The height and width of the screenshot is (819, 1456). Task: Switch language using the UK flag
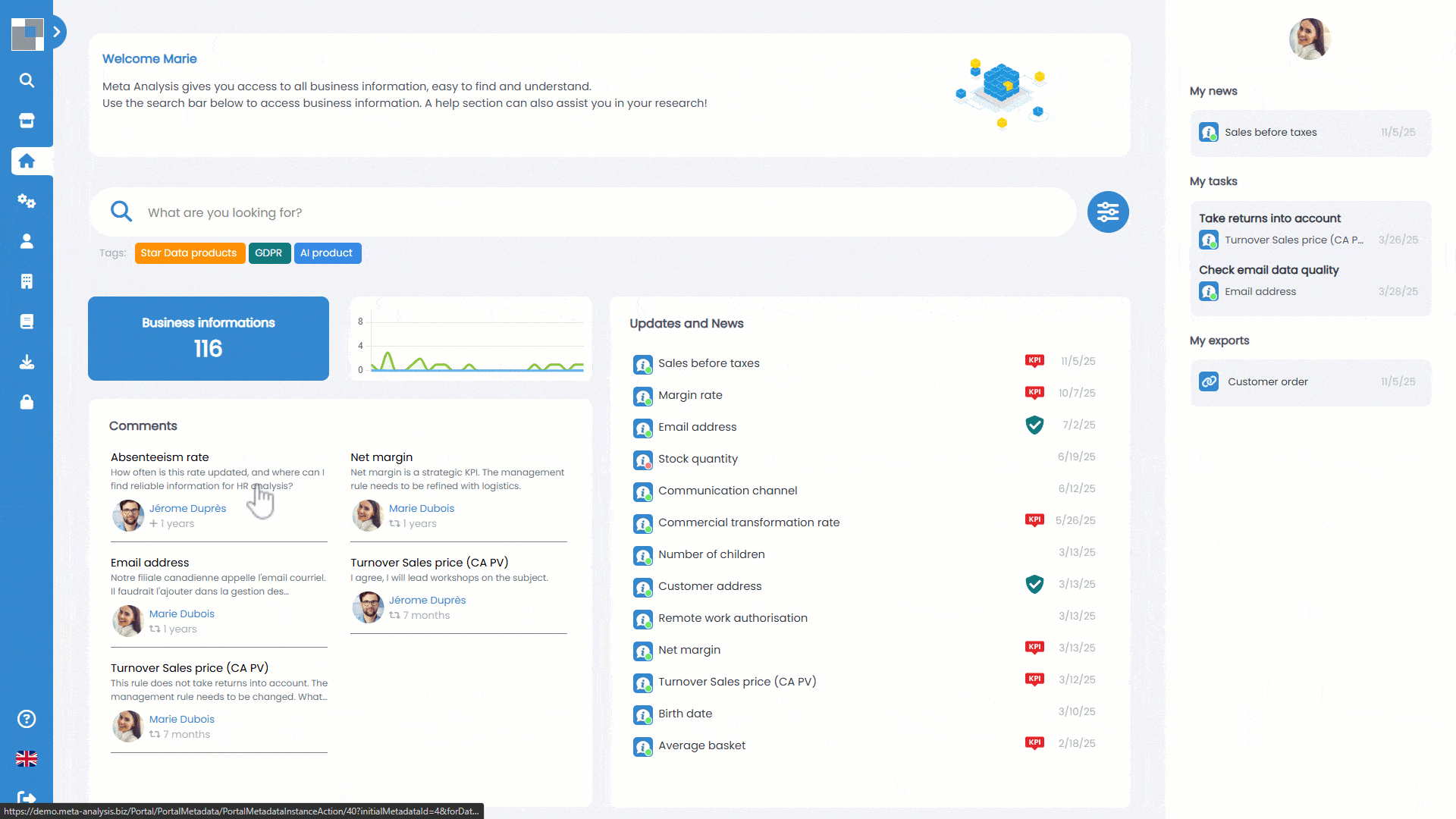tap(27, 759)
